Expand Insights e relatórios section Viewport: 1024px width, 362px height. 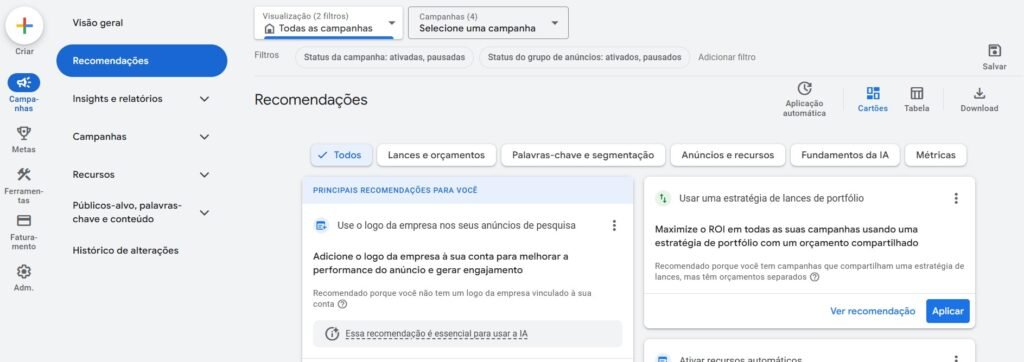(x=204, y=99)
